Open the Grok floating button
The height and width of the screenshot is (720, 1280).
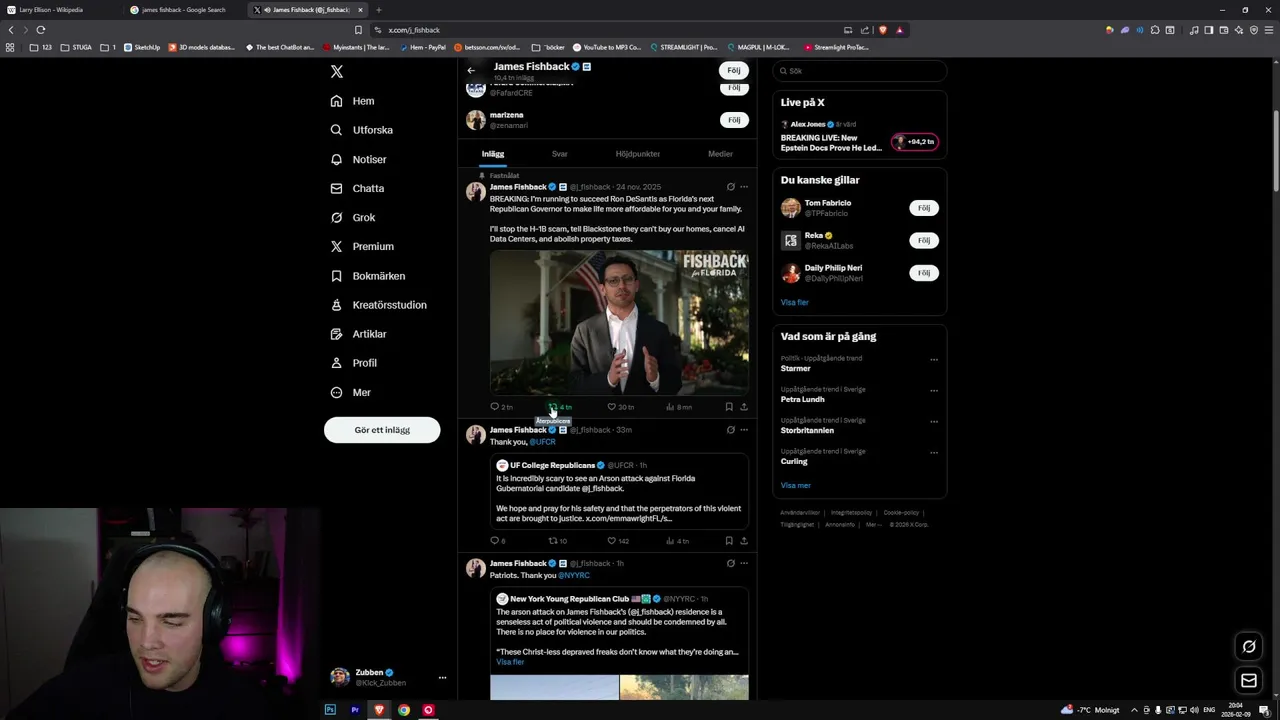pos(1249,647)
